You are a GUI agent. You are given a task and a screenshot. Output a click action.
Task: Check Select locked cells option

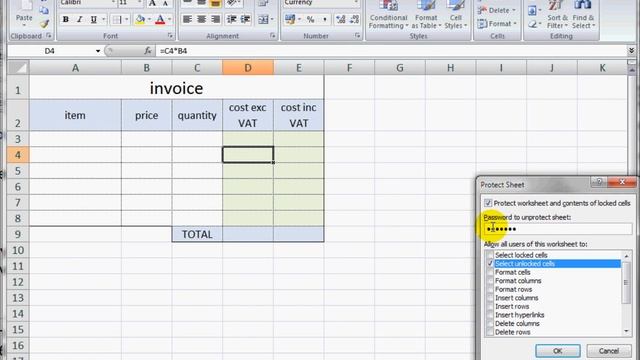click(x=490, y=255)
